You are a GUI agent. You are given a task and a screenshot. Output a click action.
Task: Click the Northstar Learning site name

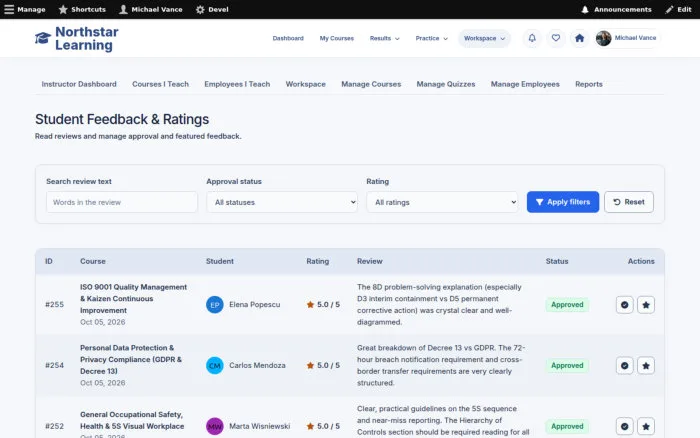pyautogui.click(x=87, y=38)
